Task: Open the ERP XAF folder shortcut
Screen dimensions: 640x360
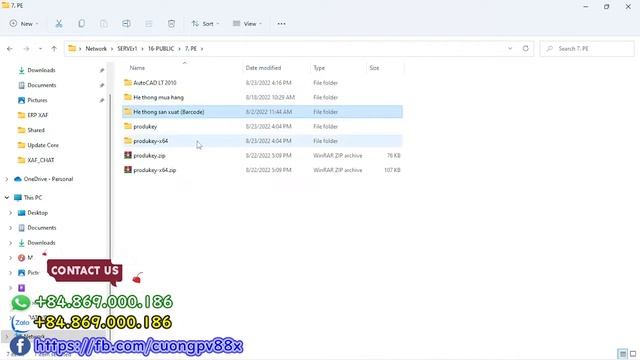Action: point(38,115)
